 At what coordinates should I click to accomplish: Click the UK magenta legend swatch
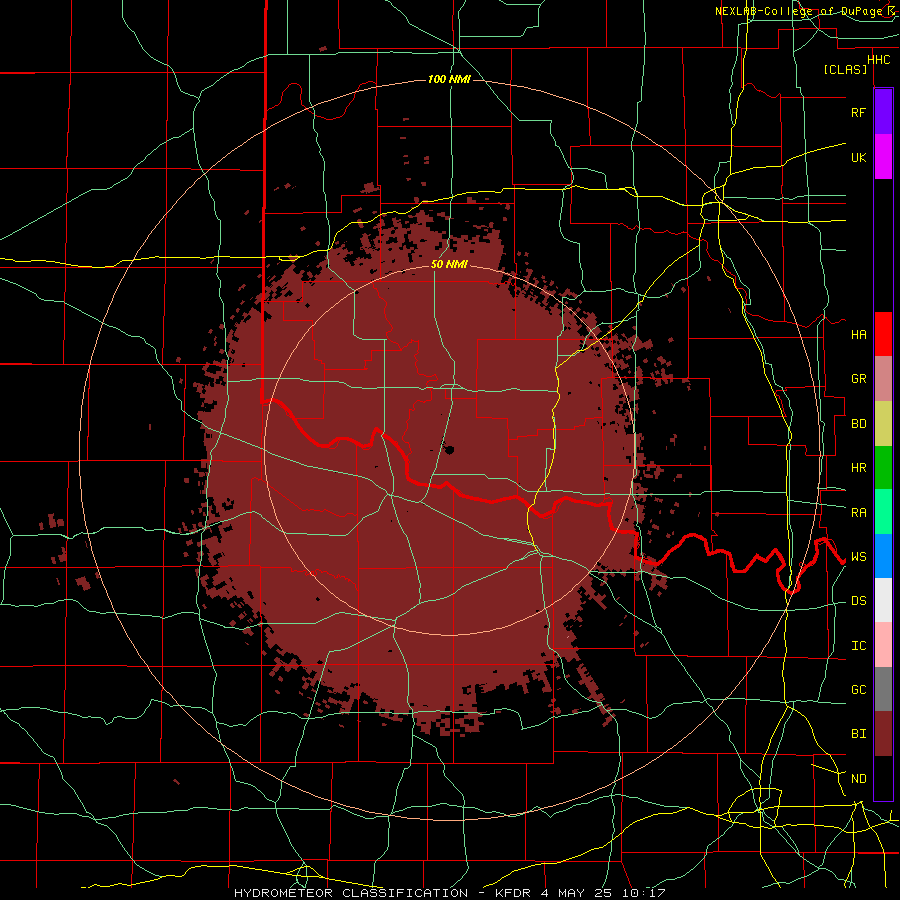pos(883,157)
